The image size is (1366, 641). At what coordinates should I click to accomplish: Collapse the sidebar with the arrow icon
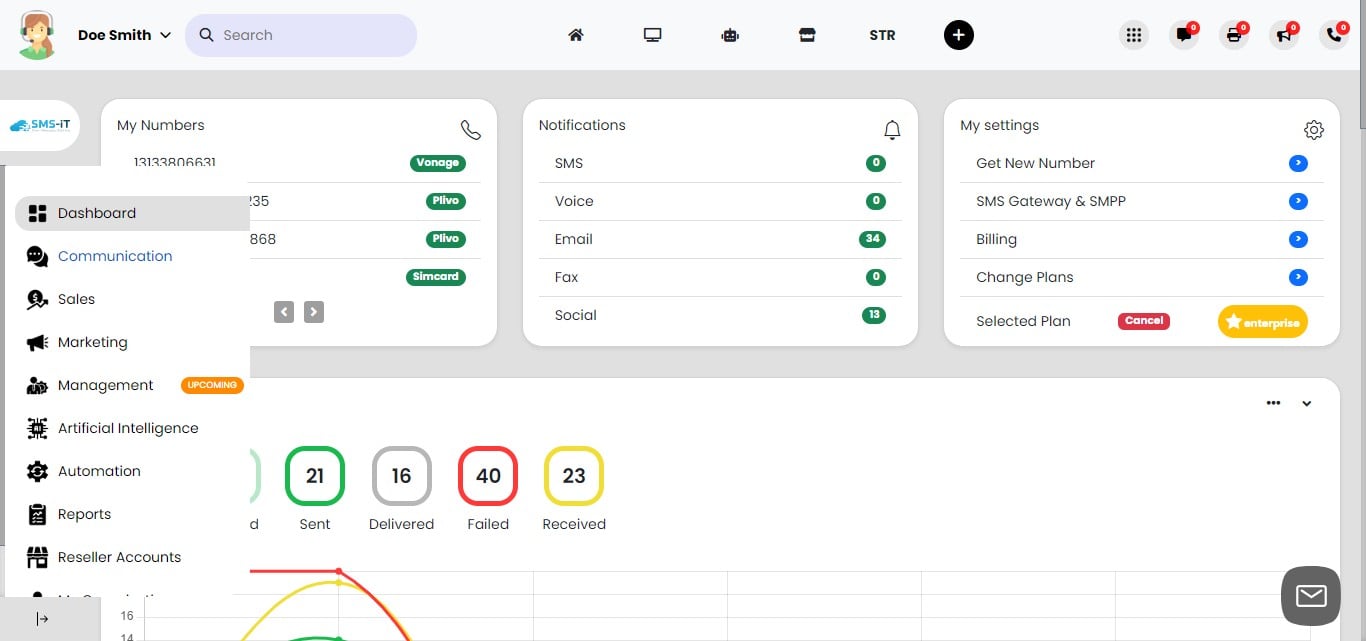[x=42, y=619]
